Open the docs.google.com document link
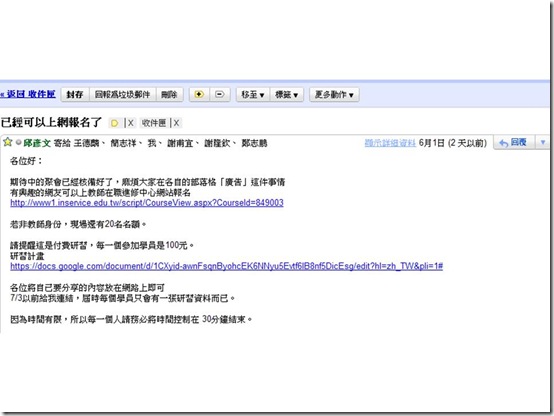 (226, 266)
